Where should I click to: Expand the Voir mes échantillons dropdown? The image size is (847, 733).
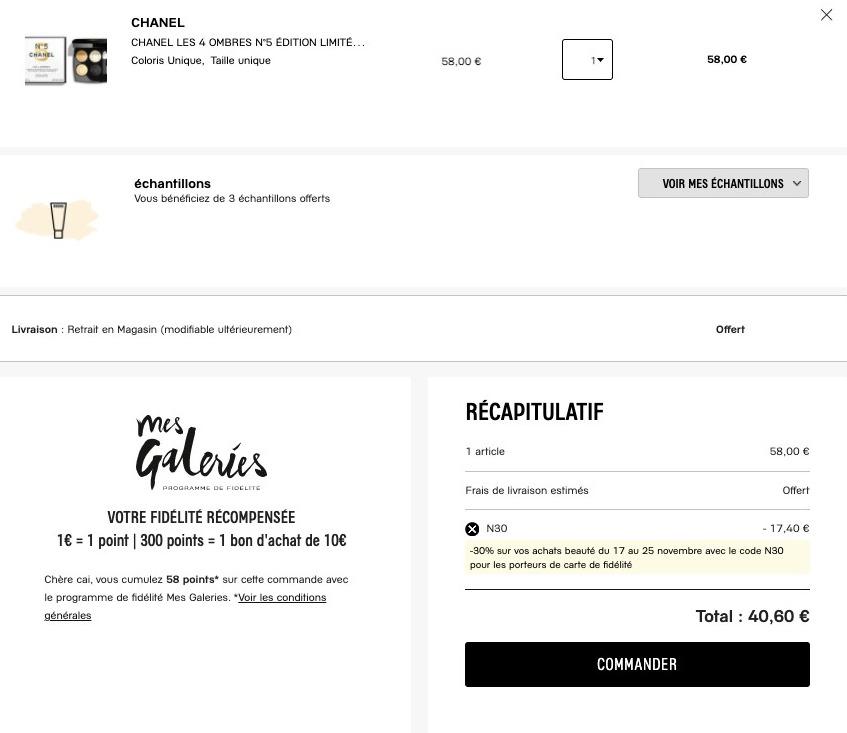(x=723, y=183)
